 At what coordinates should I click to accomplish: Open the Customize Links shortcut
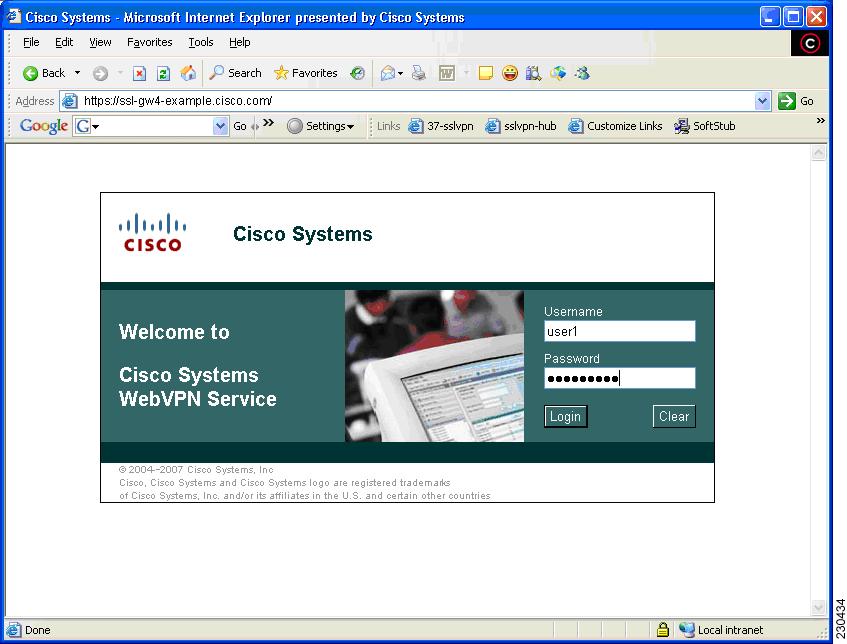point(615,126)
